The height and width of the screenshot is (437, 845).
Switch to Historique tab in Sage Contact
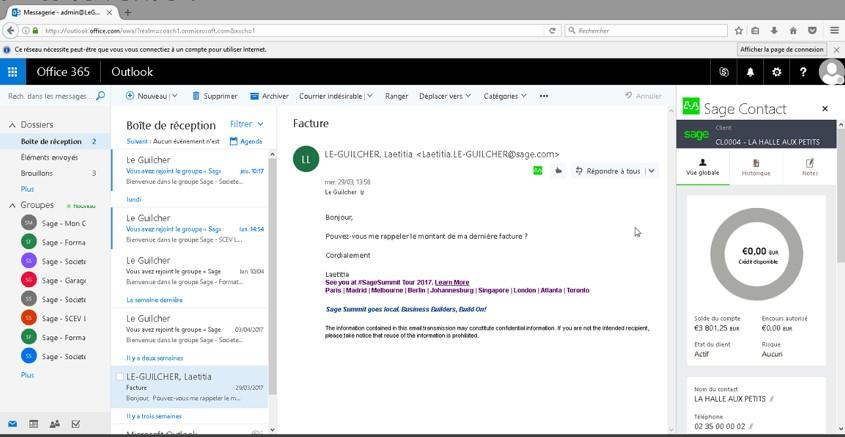pyautogui.click(x=756, y=168)
